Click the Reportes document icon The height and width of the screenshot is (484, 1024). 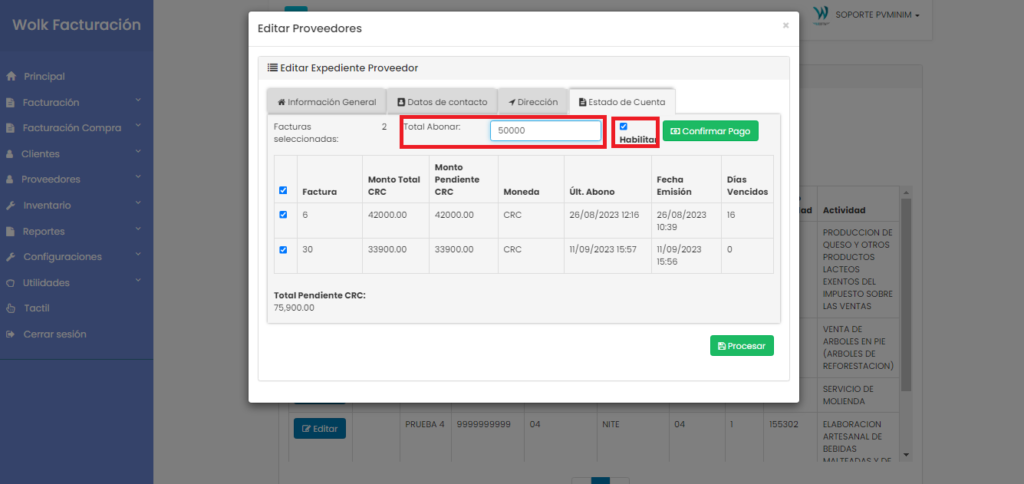(10, 231)
